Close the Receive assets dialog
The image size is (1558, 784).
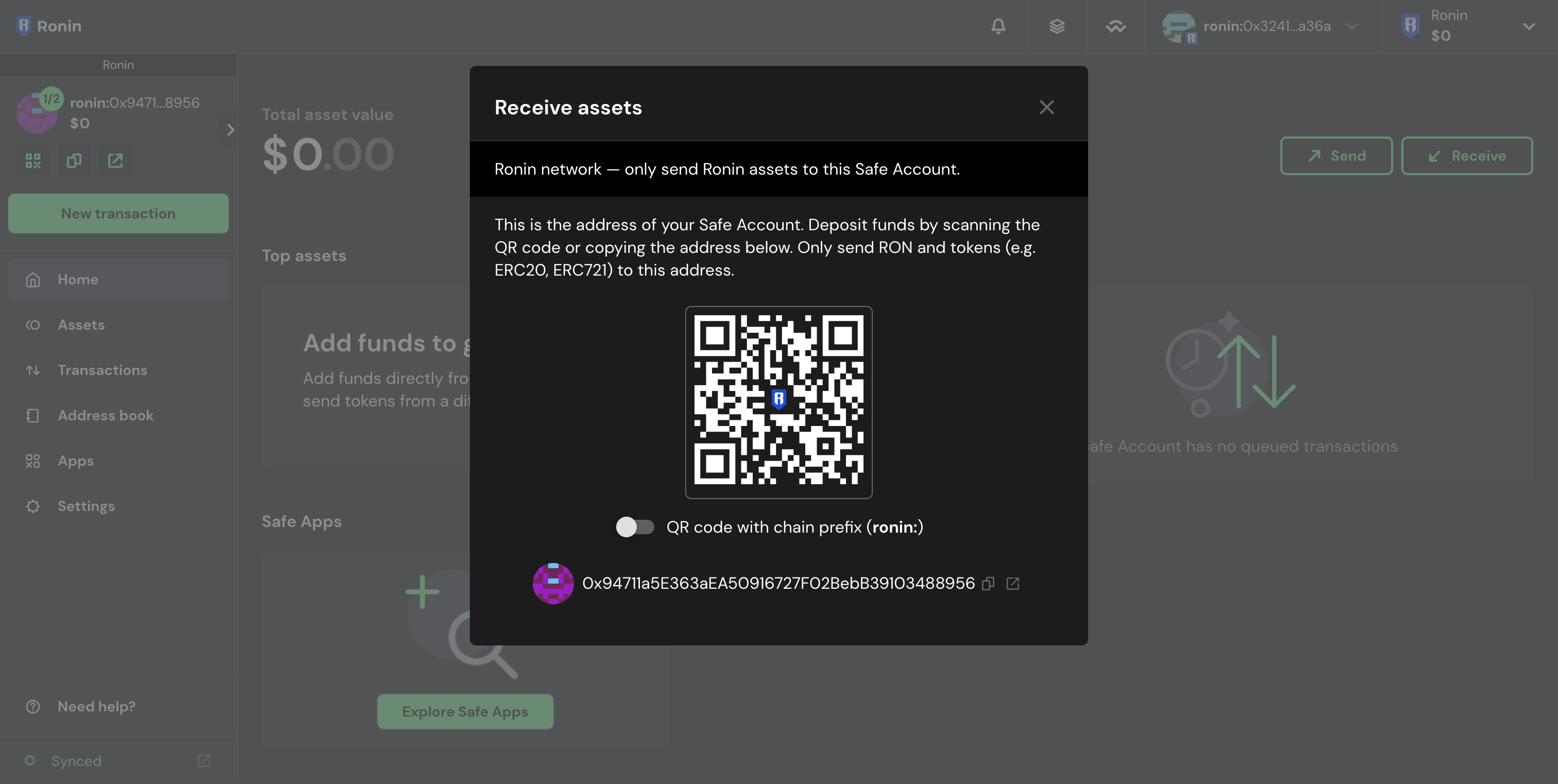(1046, 108)
